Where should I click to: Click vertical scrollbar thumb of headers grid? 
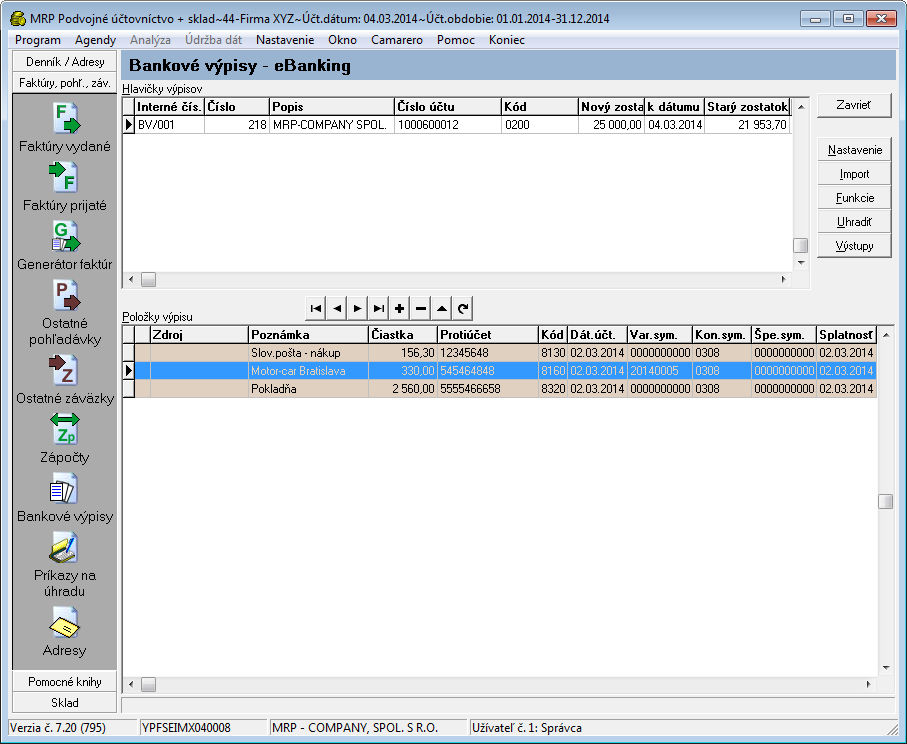(x=801, y=245)
